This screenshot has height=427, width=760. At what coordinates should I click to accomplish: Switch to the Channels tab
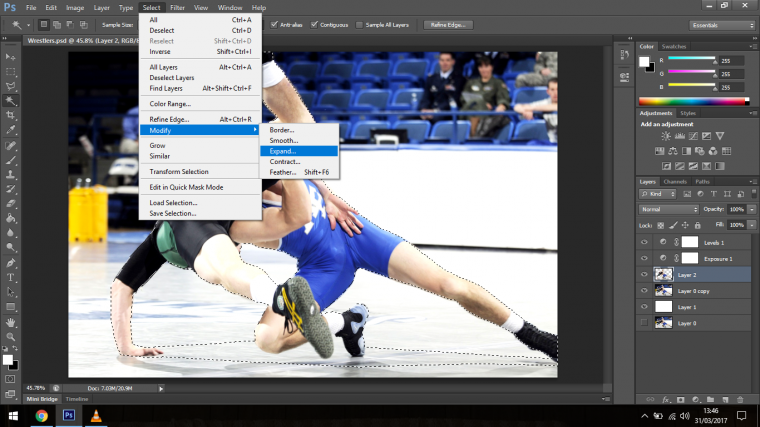(675, 182)
